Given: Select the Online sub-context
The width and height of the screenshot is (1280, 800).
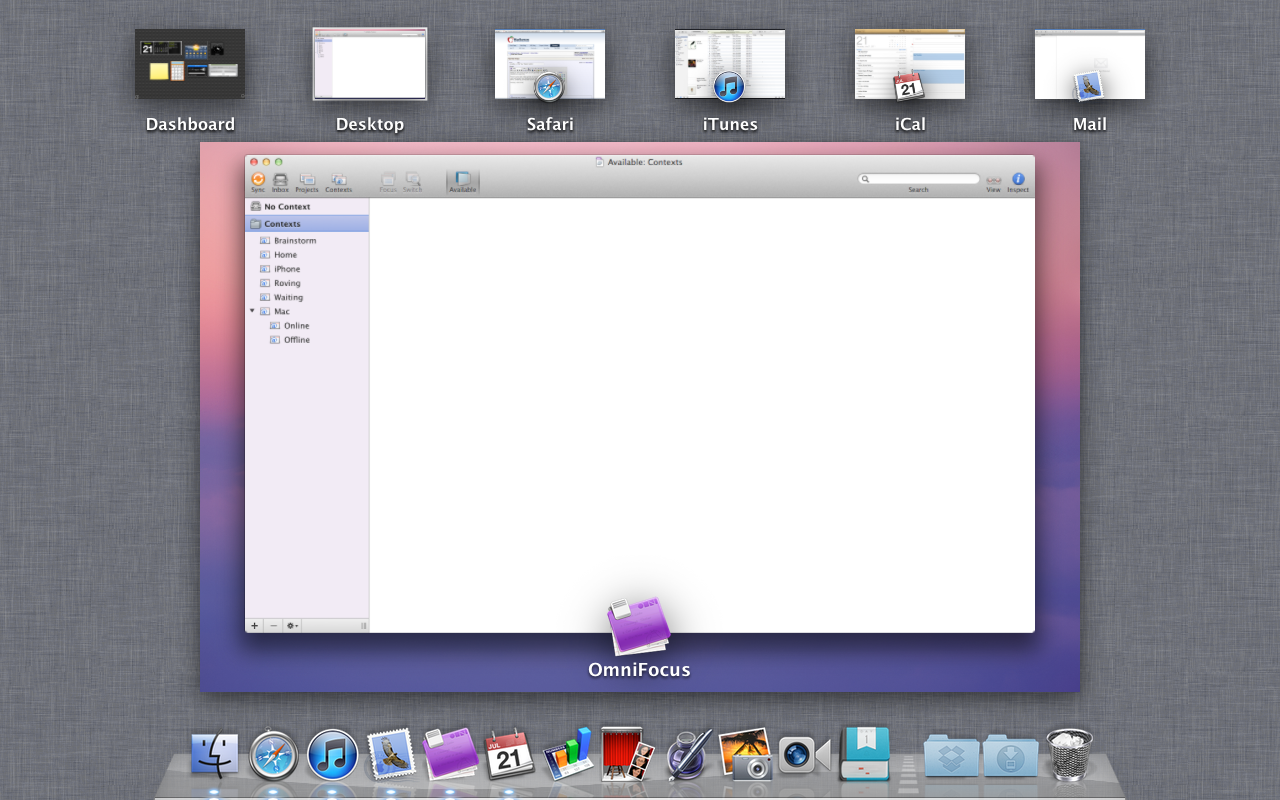Looking at the screenshot, I should 307,326.
